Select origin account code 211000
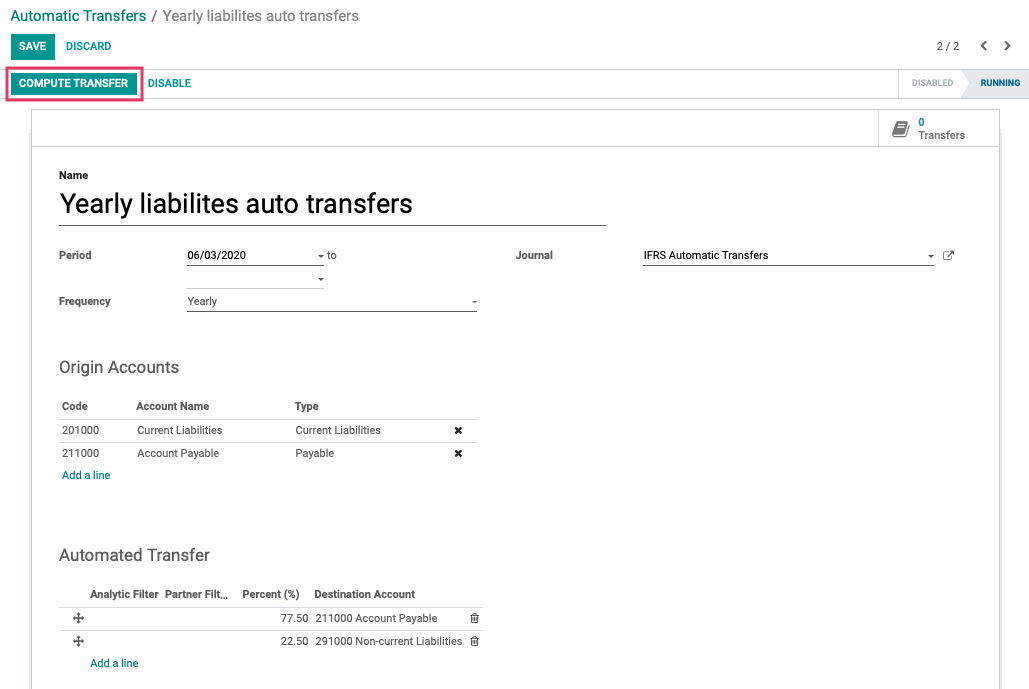 [x=81, y=453]
